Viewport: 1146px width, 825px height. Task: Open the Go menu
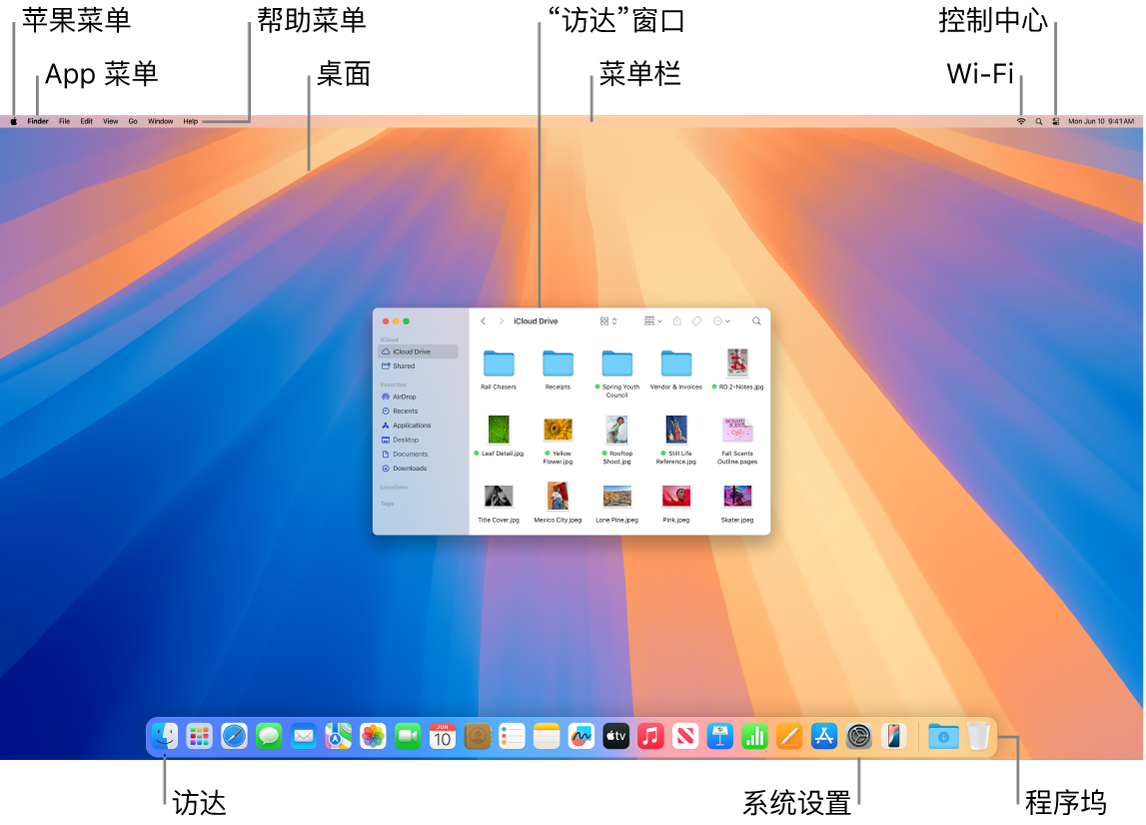[133, 121]
